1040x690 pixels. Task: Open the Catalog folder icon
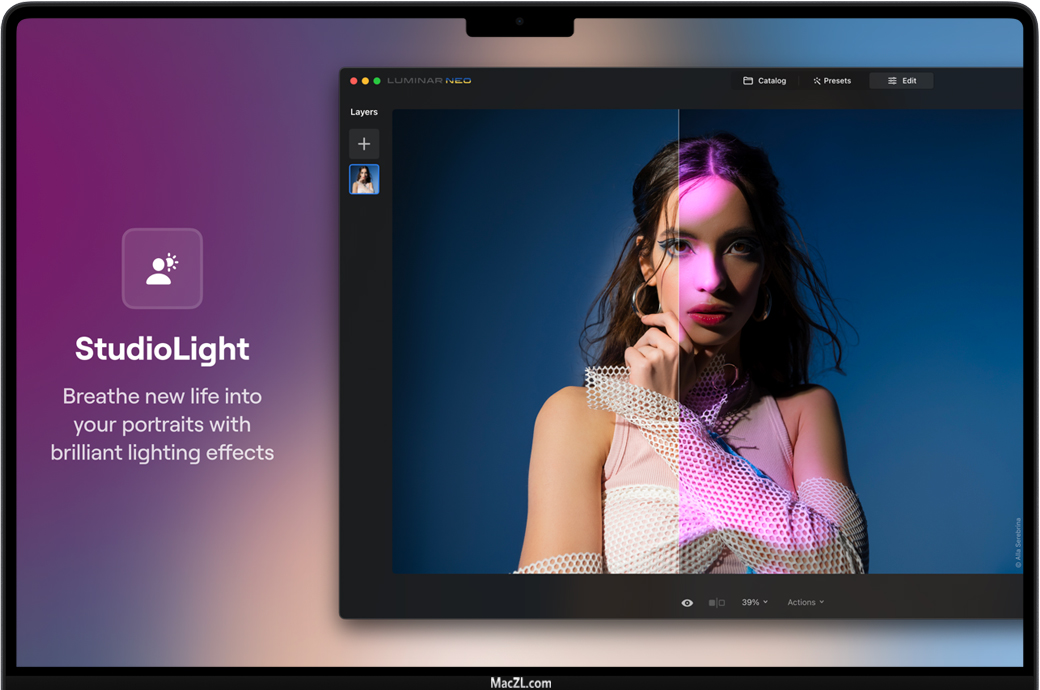click(748, 81)
